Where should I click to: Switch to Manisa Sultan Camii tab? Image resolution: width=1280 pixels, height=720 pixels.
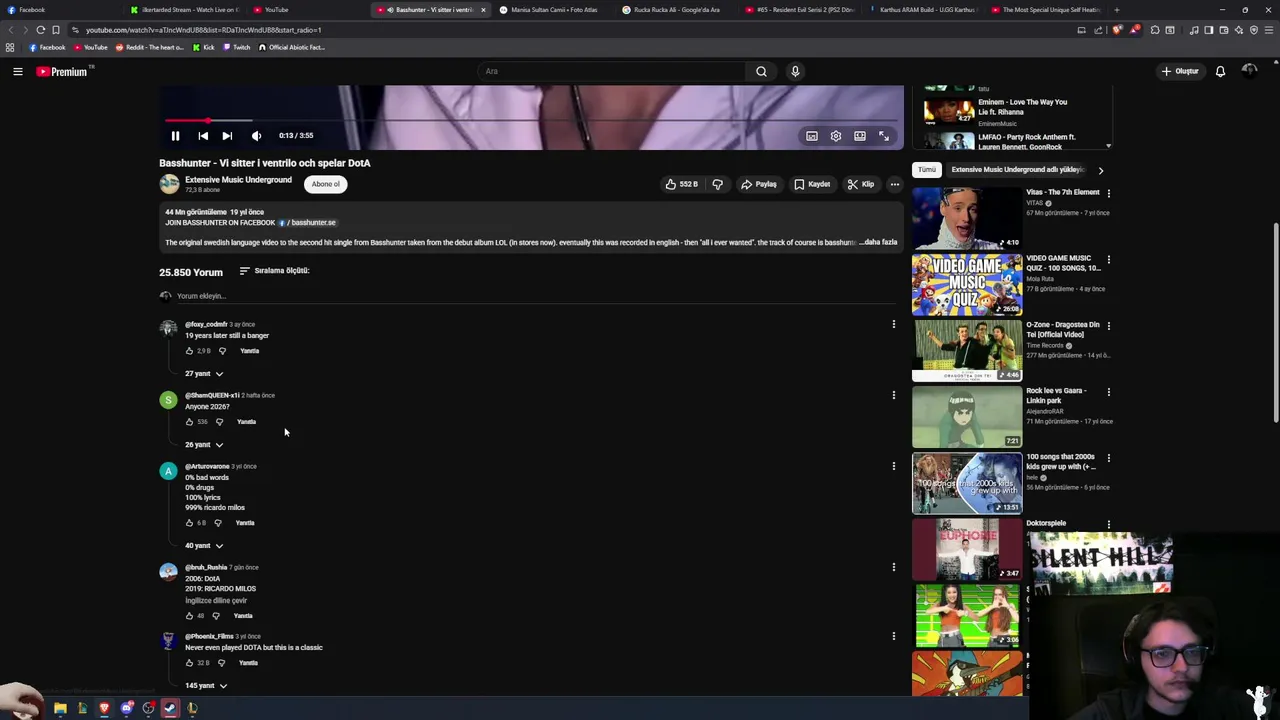(554, 10)
